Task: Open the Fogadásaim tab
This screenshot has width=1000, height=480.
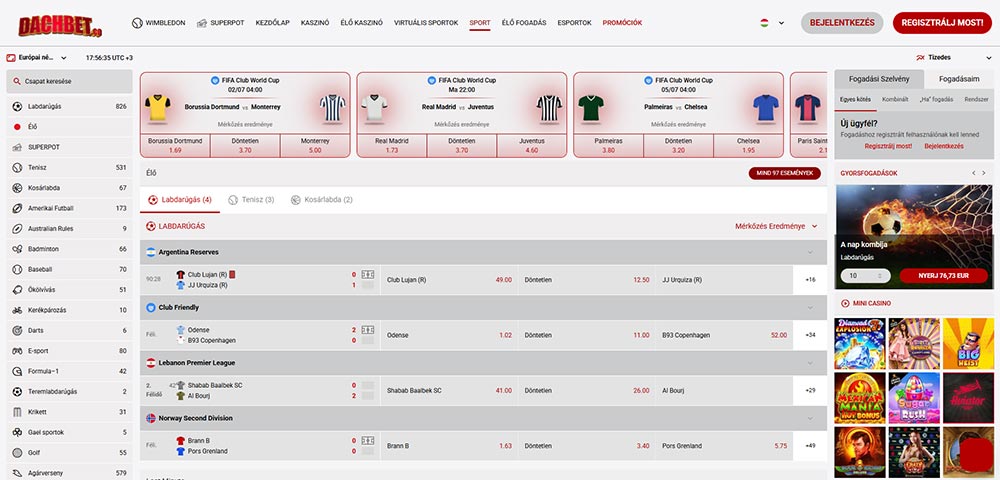Action: [959, 79]
